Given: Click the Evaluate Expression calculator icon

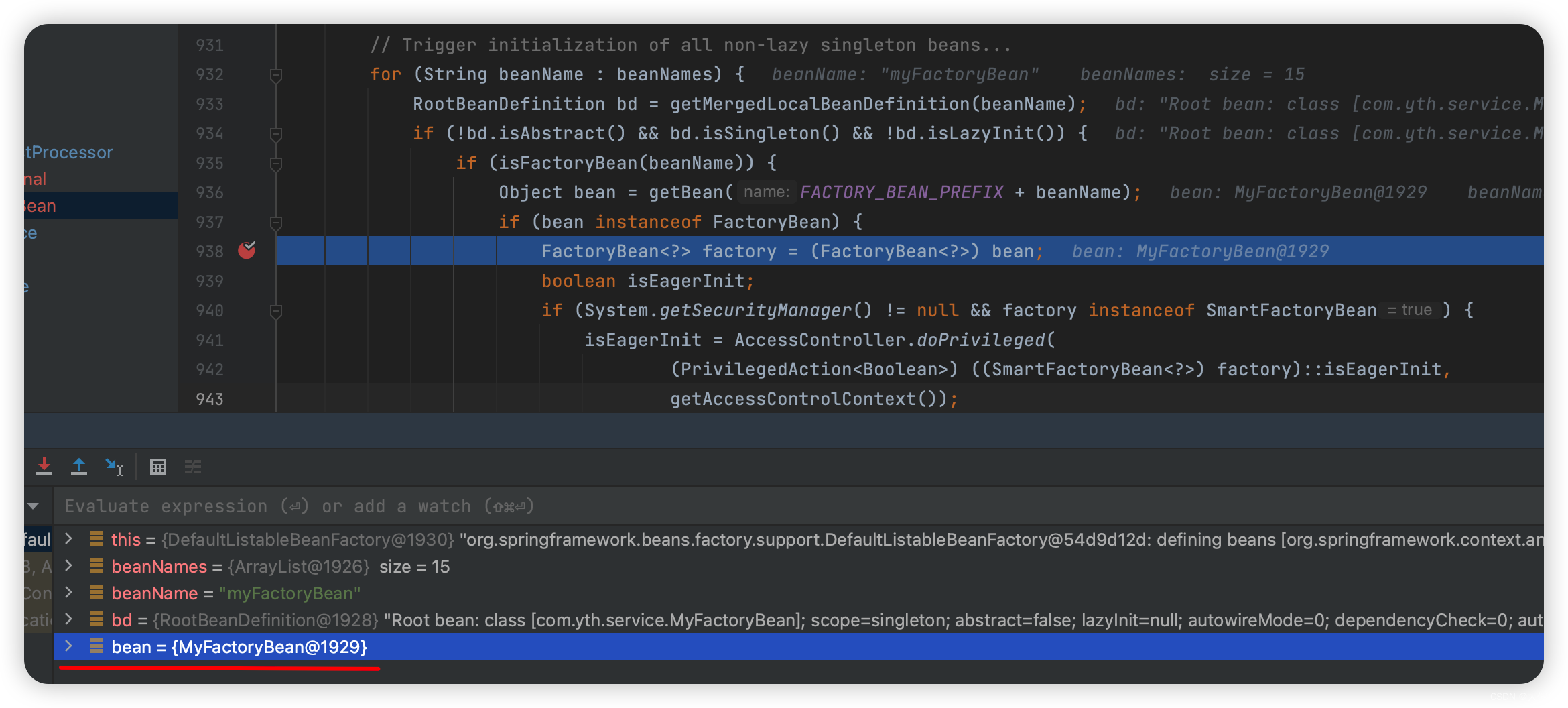Looking at the screenshot, I should click(158, 467).
